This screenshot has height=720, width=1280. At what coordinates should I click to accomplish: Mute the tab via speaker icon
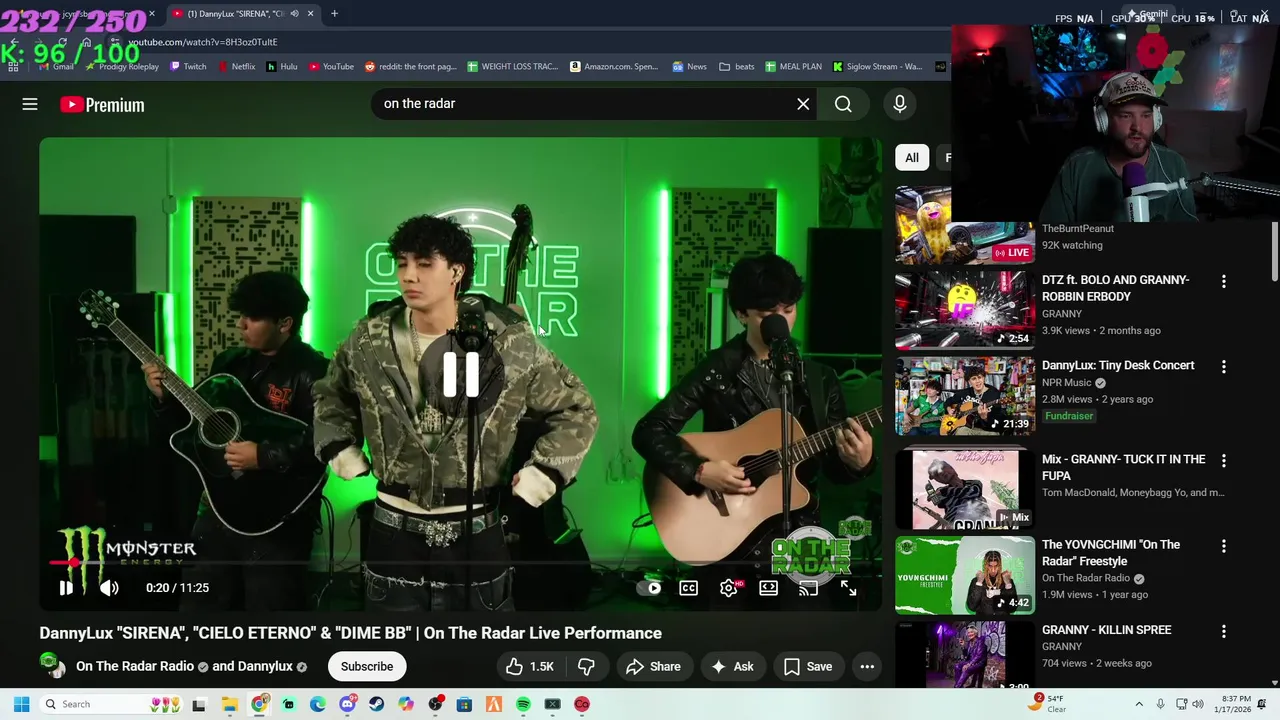pos(294,14)
